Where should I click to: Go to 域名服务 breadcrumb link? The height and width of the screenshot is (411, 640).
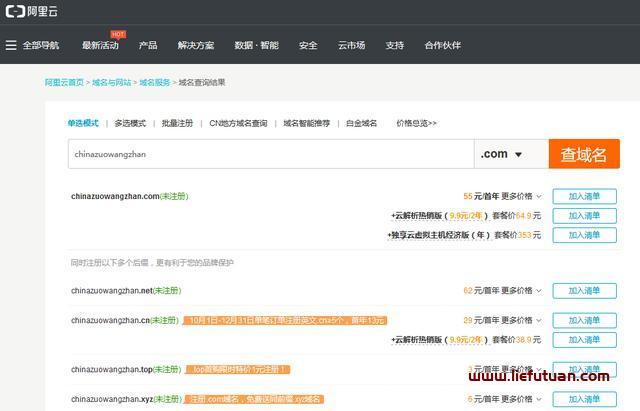click(x=155, y=82)
